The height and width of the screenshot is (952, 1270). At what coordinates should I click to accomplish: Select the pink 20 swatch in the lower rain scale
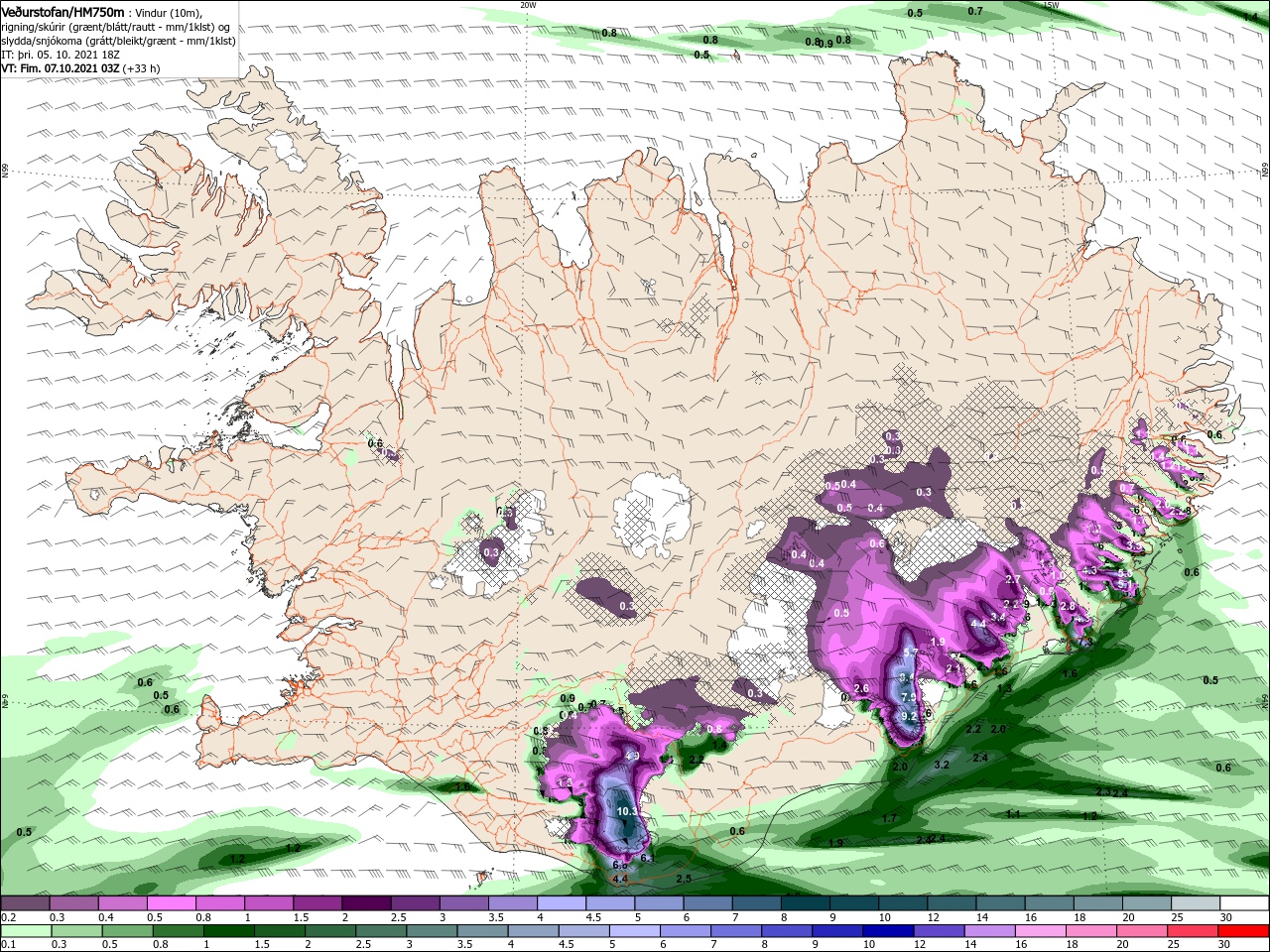[1142, 931]
